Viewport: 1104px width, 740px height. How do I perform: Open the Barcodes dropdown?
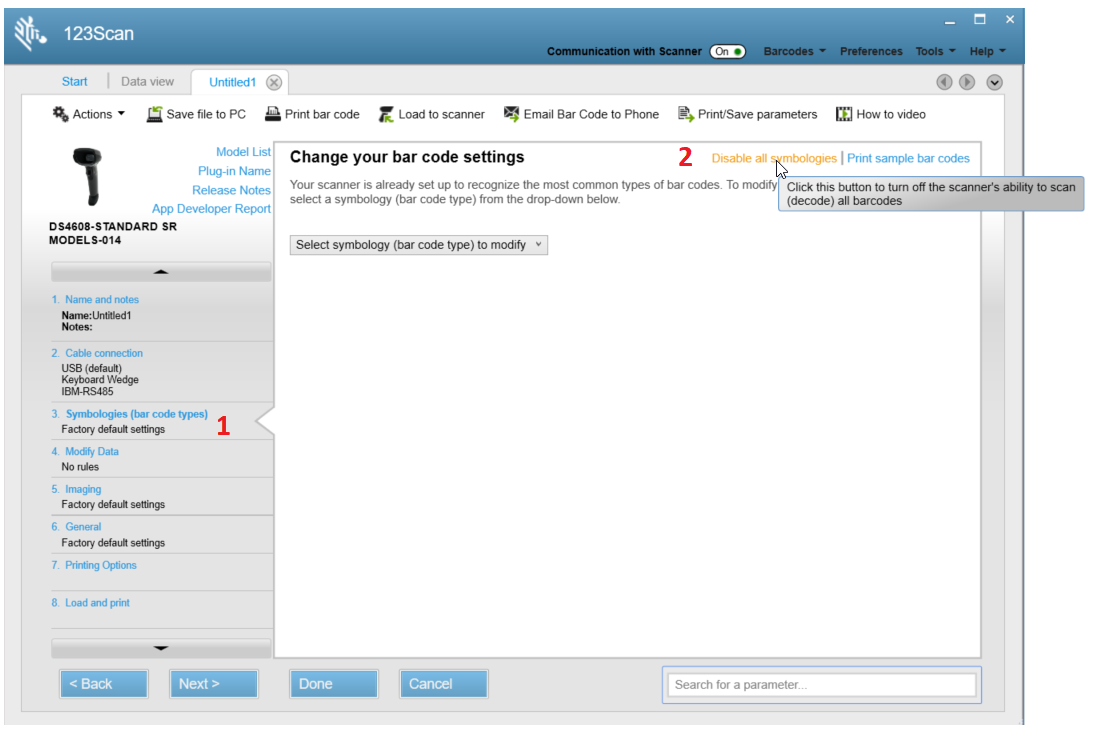point(794,51)
